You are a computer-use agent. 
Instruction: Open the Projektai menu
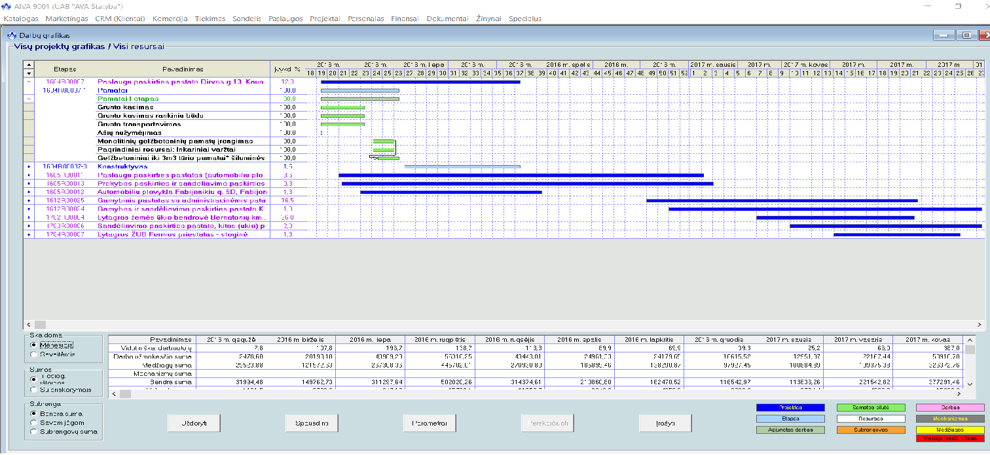coord(324,19)
